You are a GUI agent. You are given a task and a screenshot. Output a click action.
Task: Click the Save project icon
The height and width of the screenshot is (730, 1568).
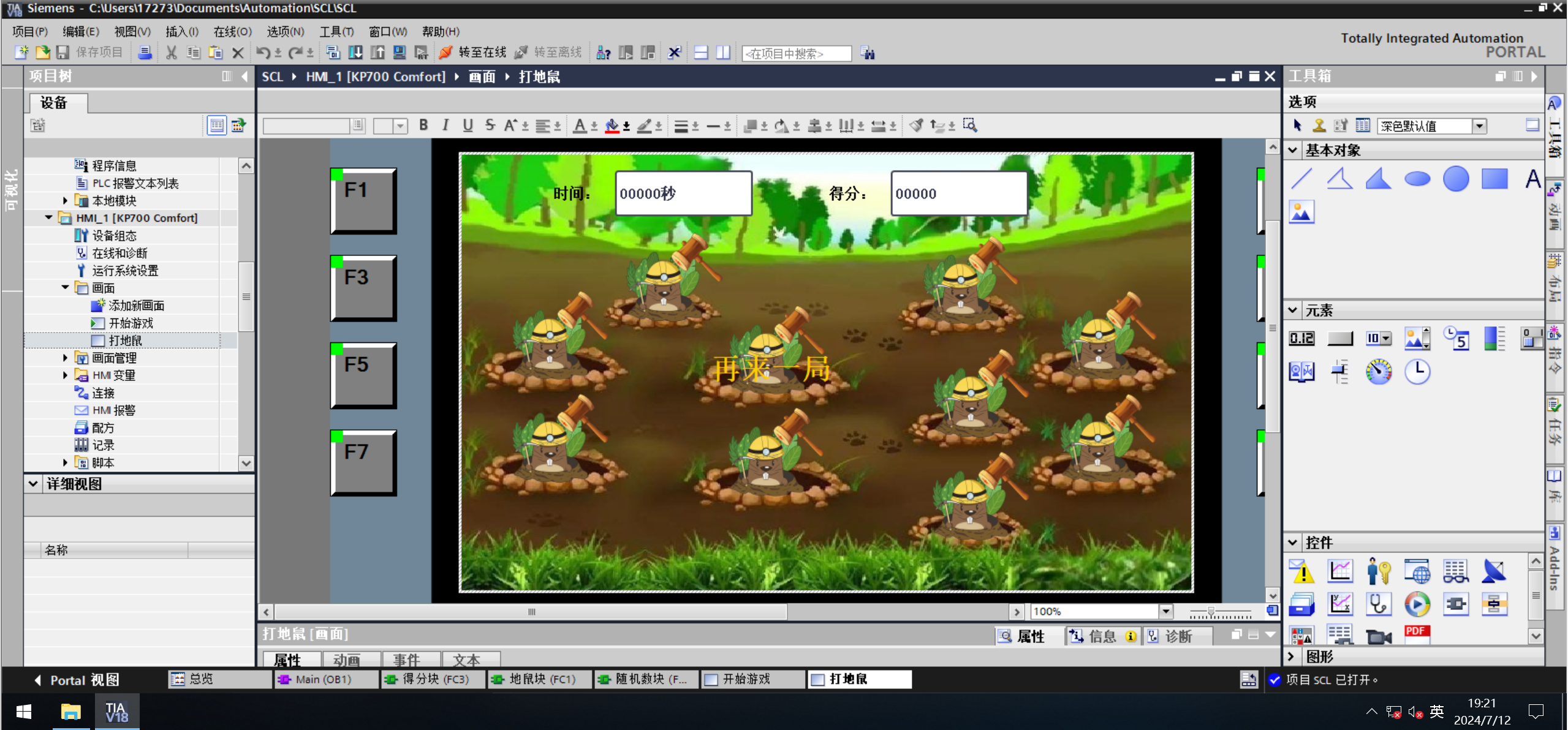coord(63,53)
